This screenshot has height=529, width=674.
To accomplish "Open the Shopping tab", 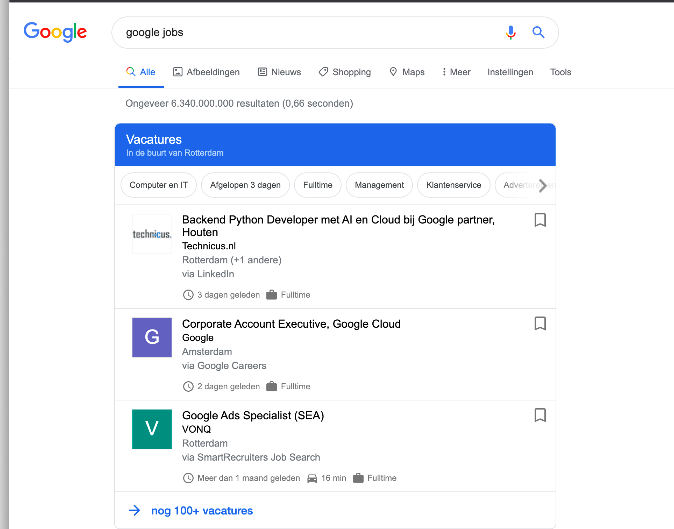I will tap(345, 72).
